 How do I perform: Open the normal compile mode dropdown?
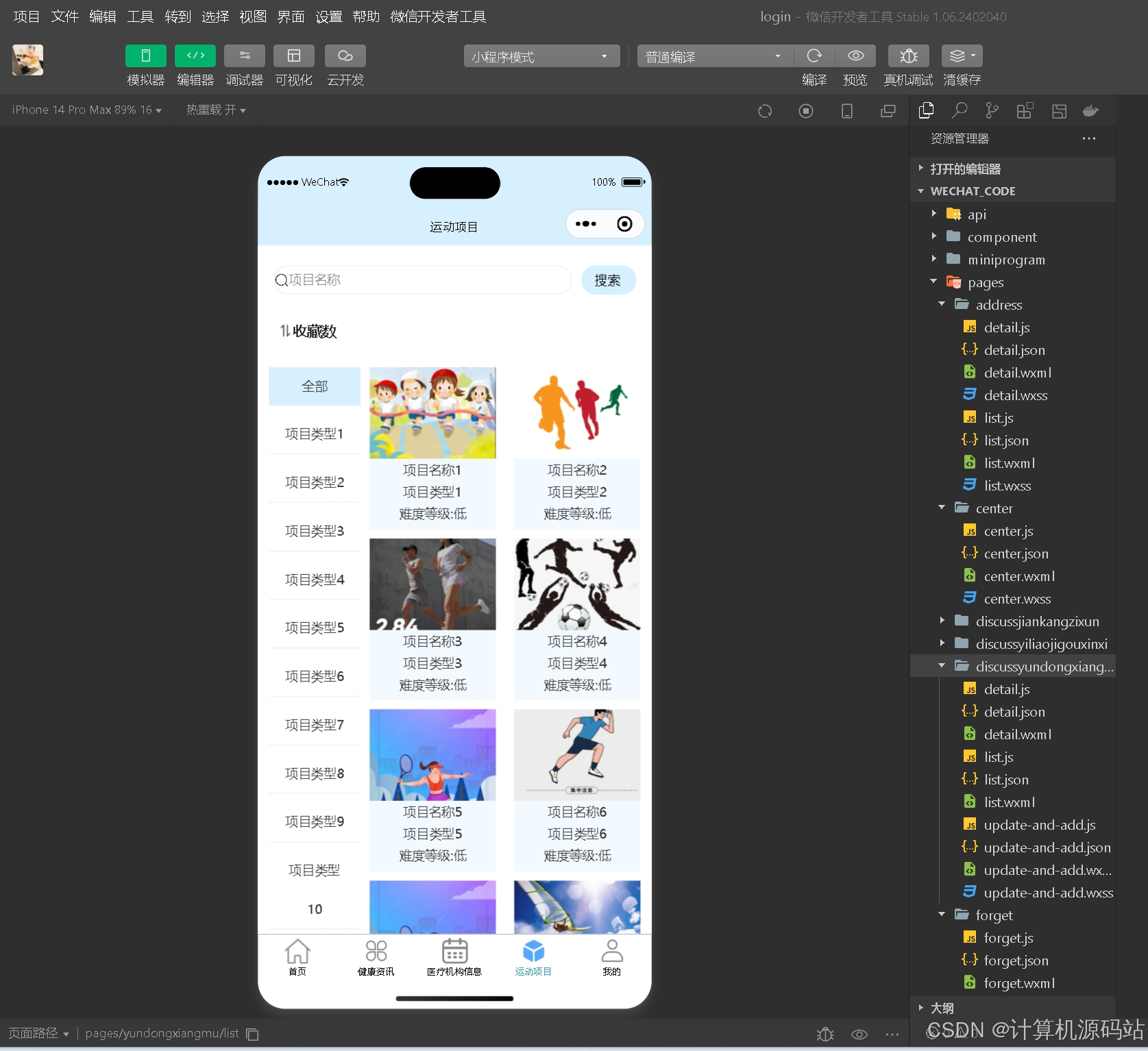coord(715,56)
